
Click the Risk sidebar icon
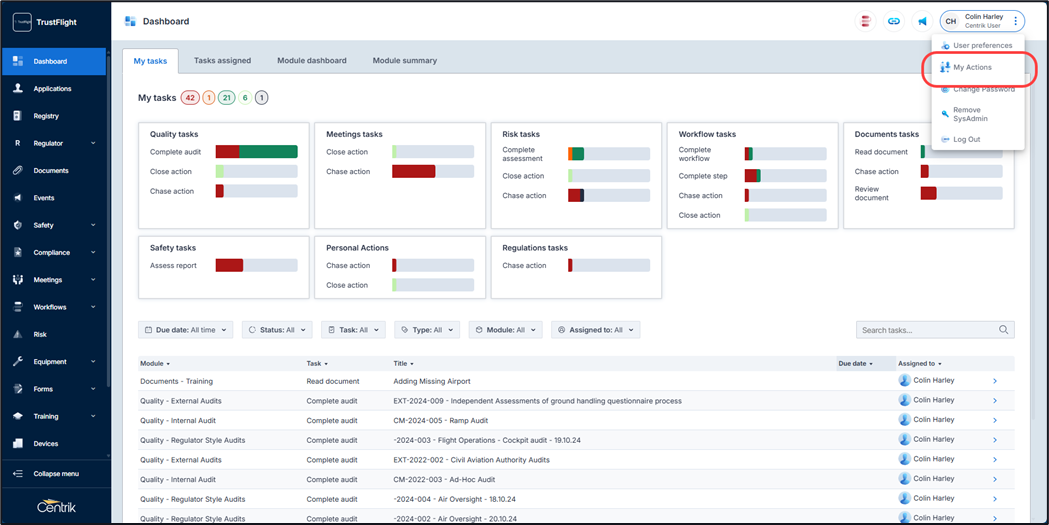tap(17, 335)
